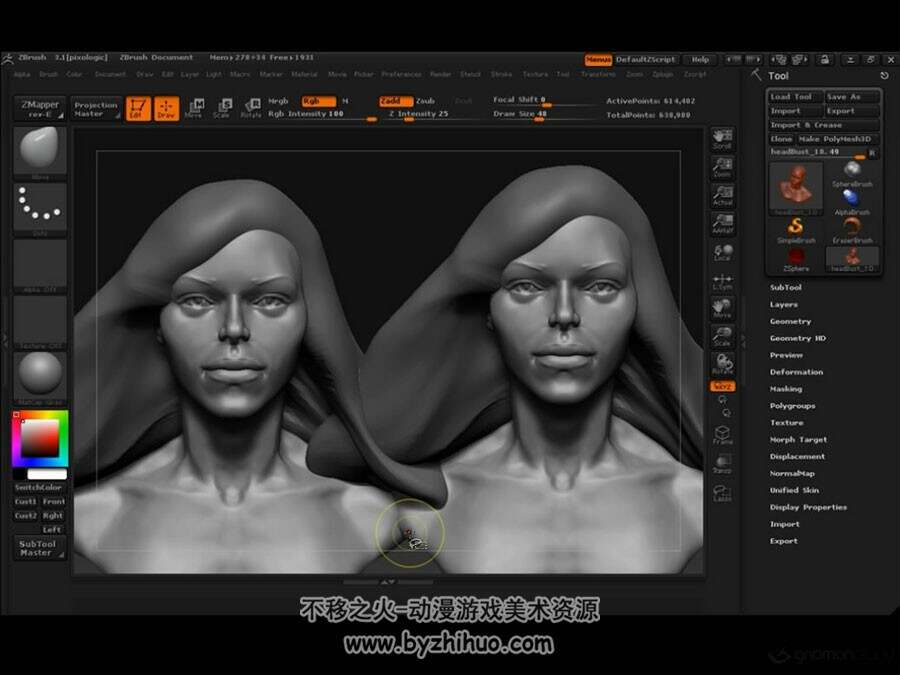Image resolution: width=900 pixels, height=675 pixels.
Task: Activate the Draw mode button
Action: (166, 108)
